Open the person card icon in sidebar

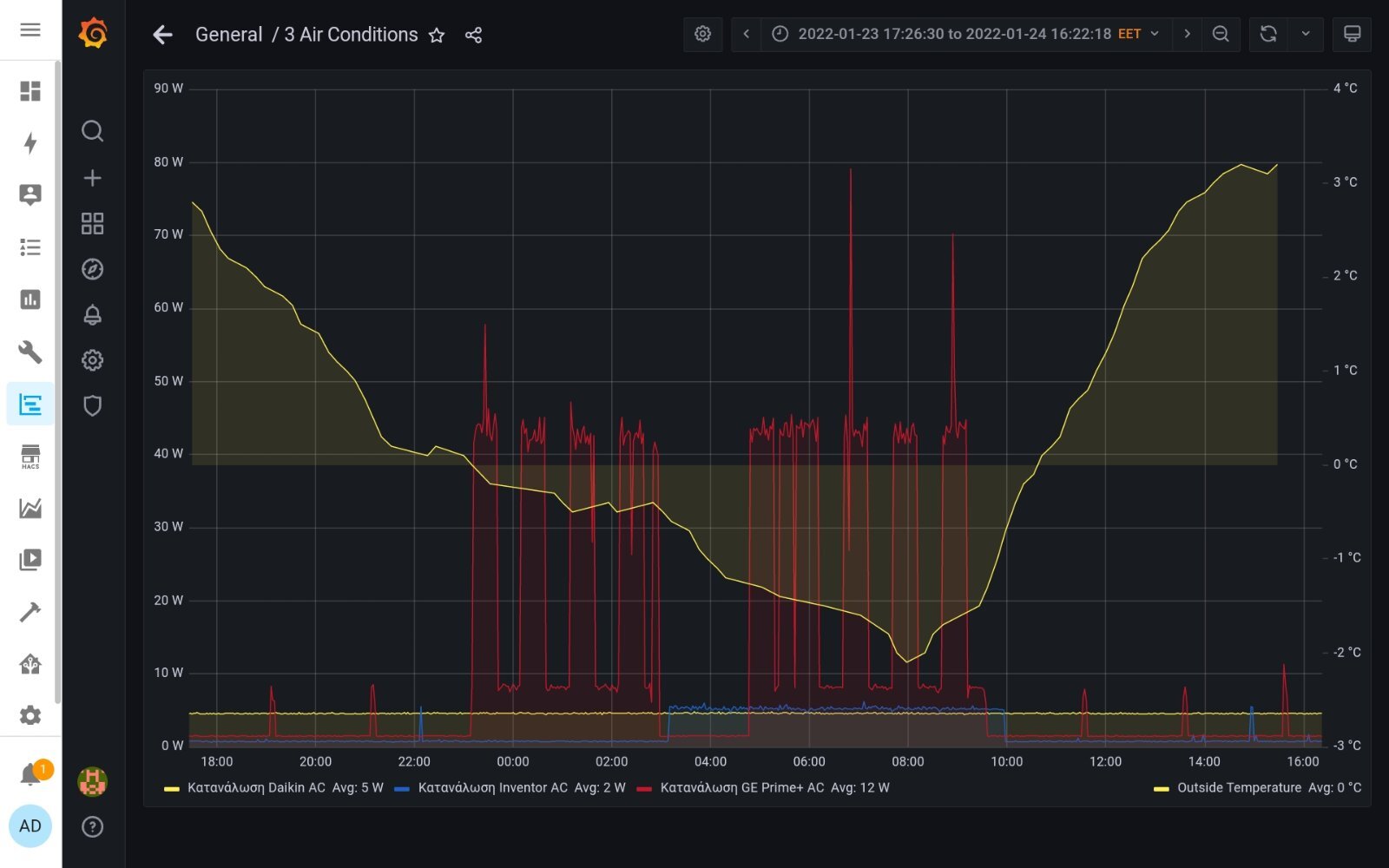click(x=30, y=195)
